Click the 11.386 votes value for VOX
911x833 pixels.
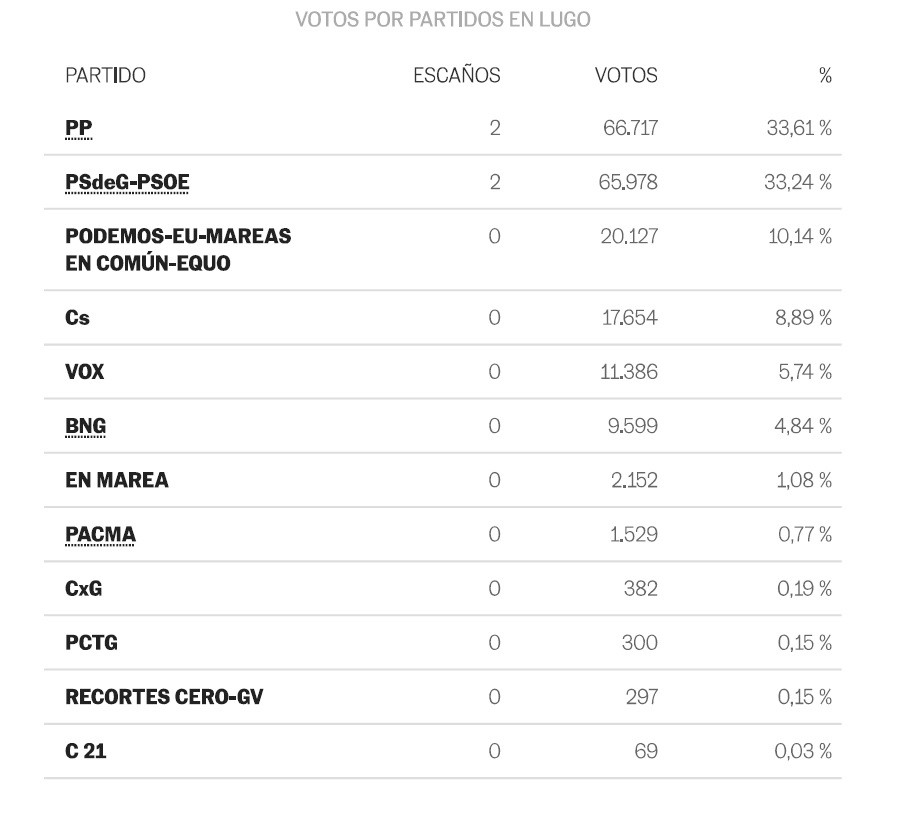pyautogui.click(x=629, y=372)
